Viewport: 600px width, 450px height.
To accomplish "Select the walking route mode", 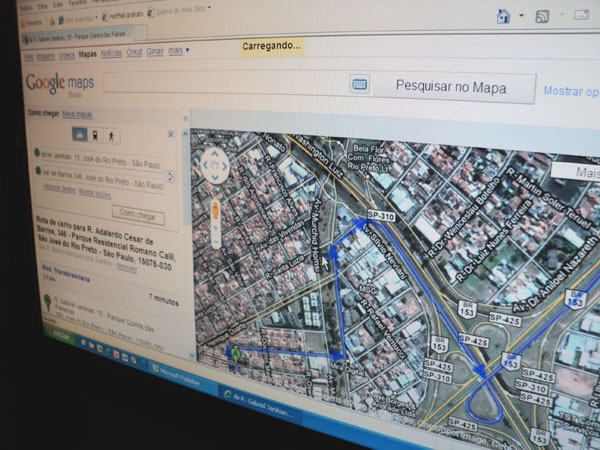I will point(111,136).
